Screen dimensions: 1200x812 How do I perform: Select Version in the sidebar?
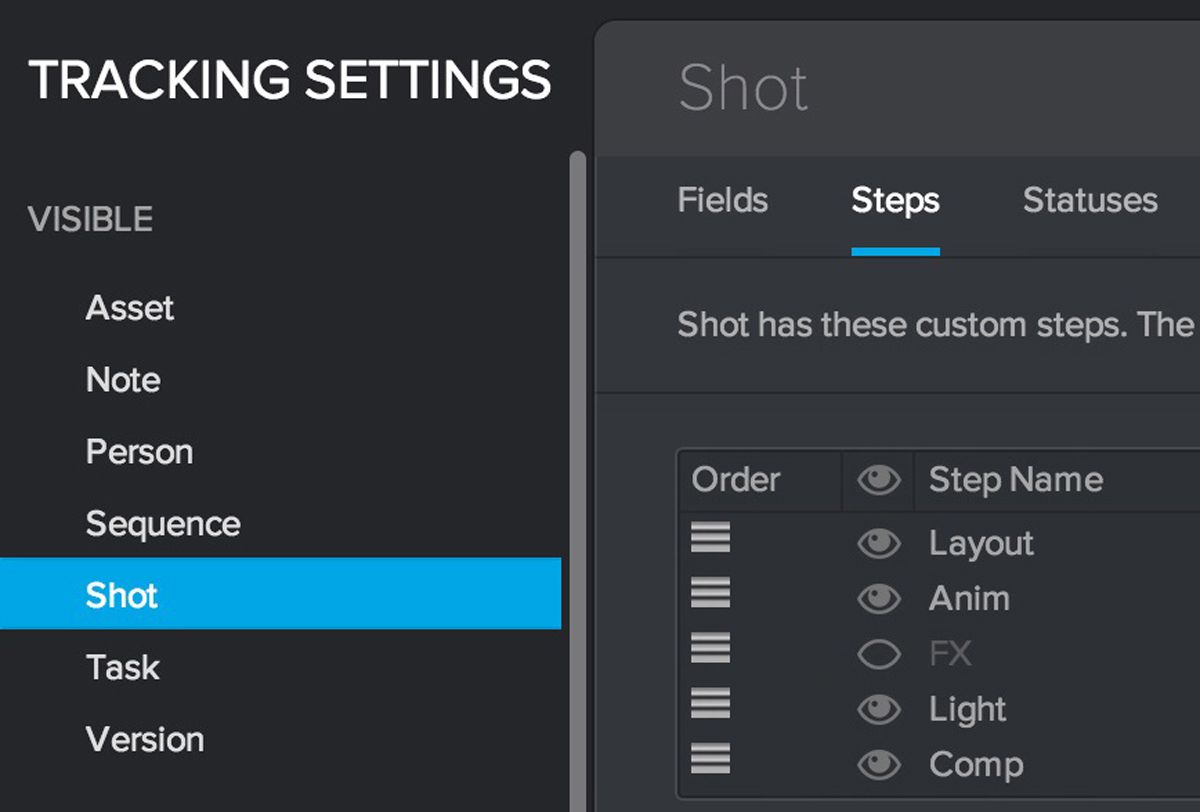145,739
